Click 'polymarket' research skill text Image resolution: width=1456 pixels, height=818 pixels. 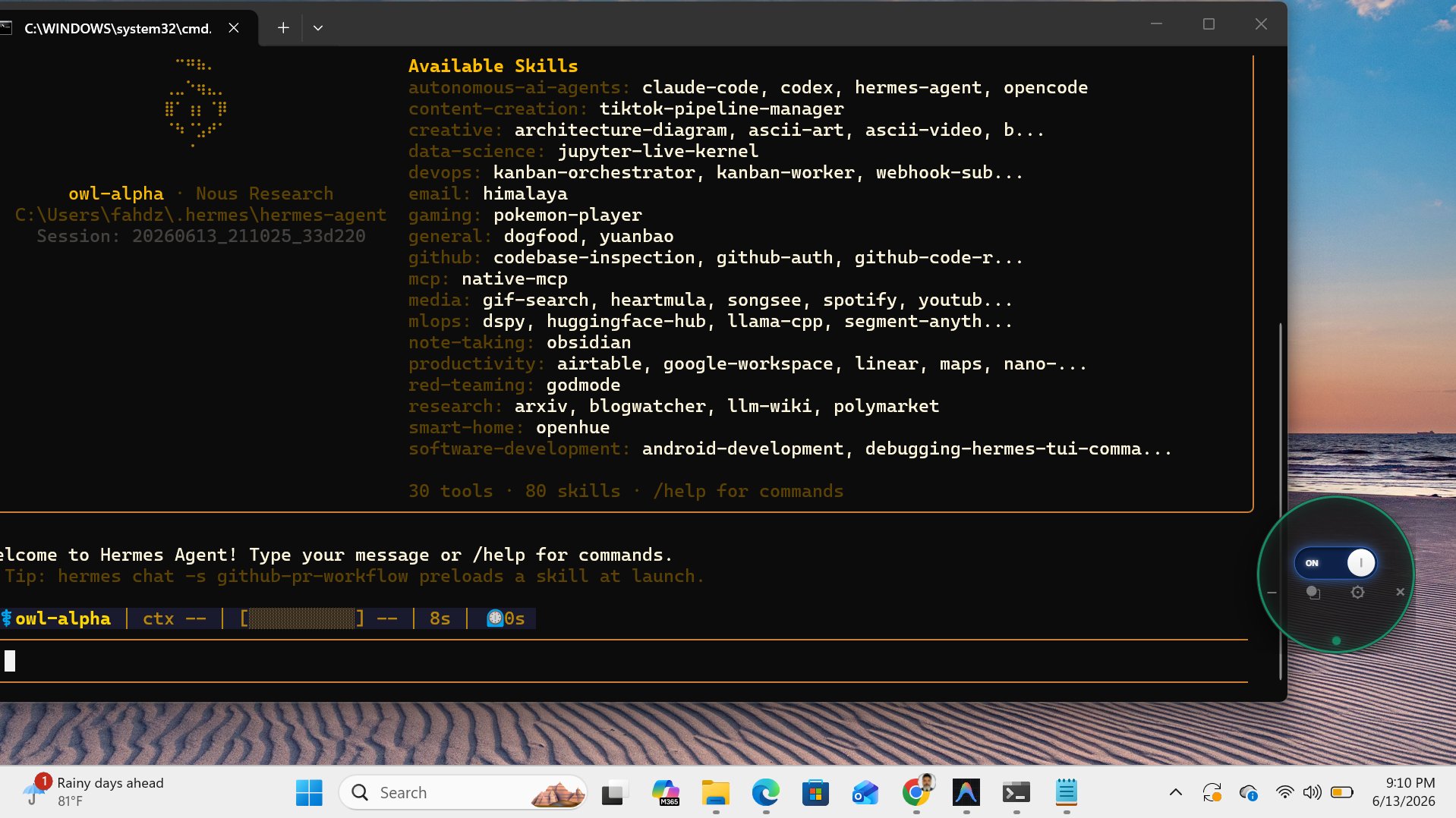(886, 406)
